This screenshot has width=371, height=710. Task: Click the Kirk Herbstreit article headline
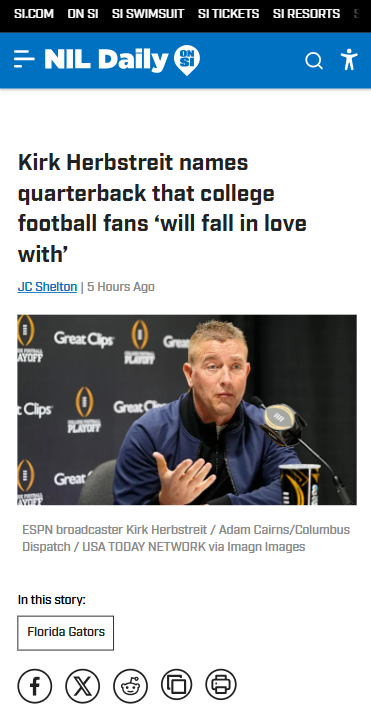click(162, 208)
